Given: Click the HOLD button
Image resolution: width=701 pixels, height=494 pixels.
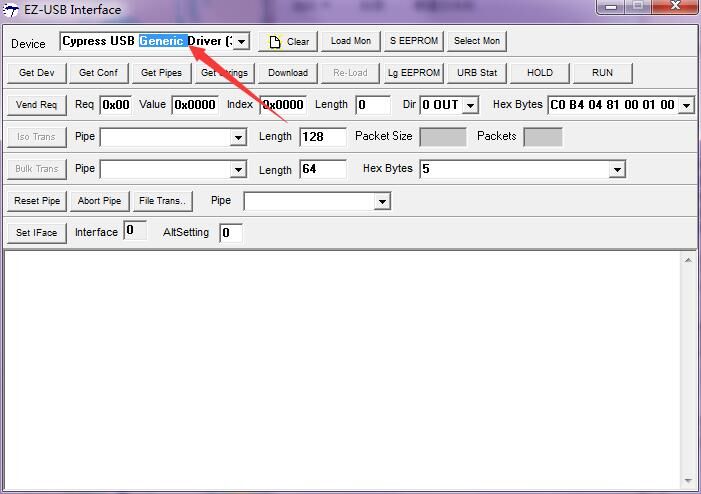Looking at the screenshot, I should pos(540,73).
